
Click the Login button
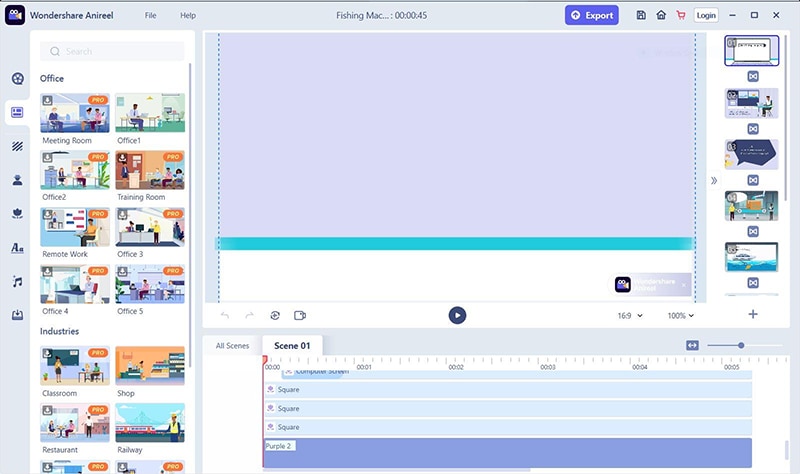(x=706, y=15)
